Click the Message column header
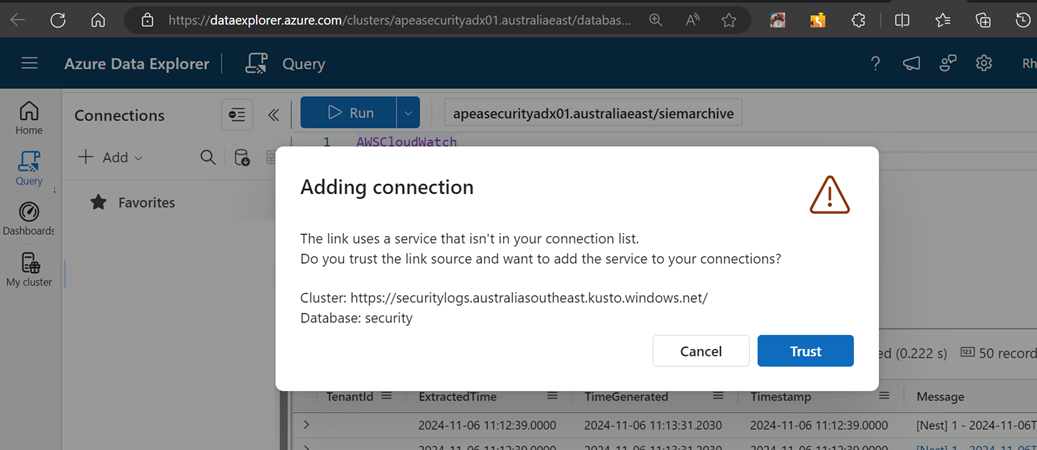This screenshot has width=1037, height=450. click(940, 396)
